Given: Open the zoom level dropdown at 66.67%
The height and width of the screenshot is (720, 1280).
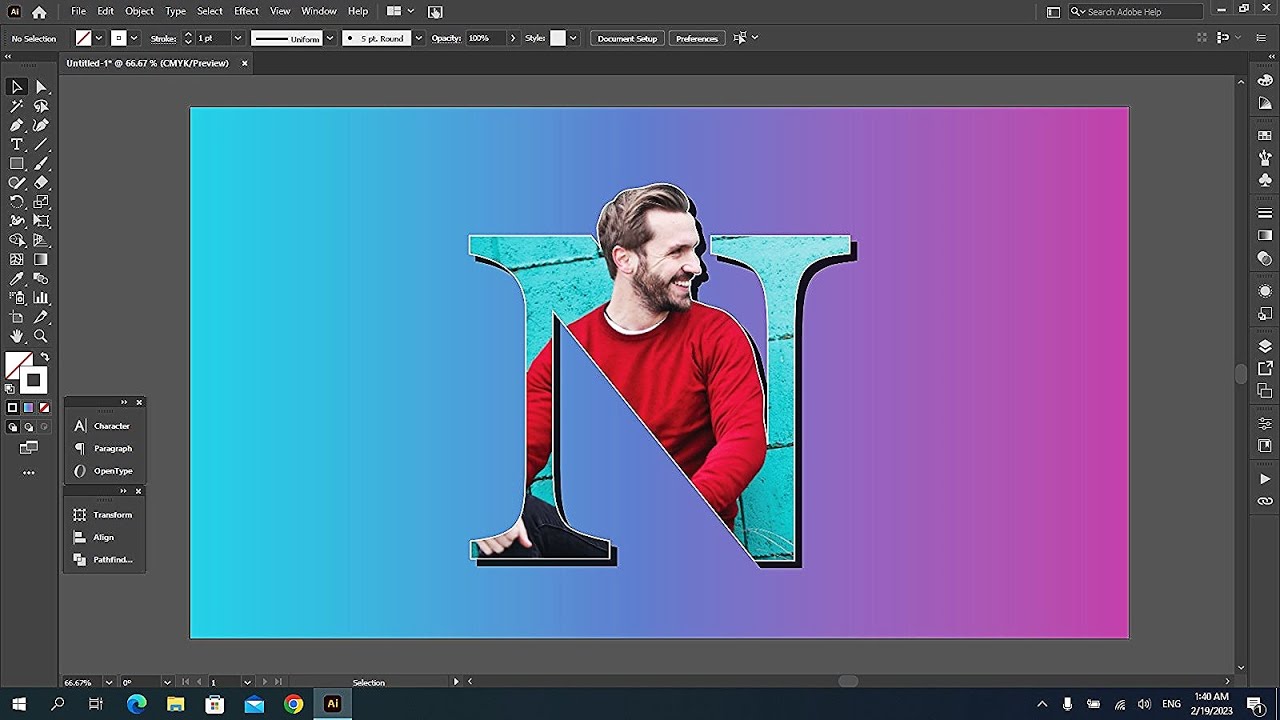Looking at the screenshot, I should pyautogui.click(x=108, y=683).
